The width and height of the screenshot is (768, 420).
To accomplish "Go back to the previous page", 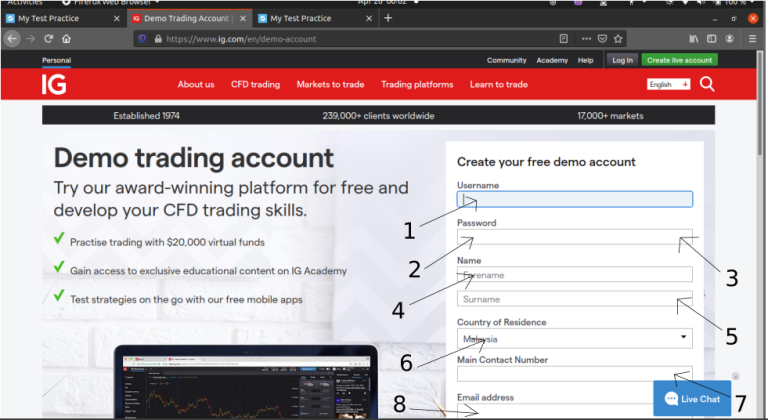I will click(x=12, y=39).
